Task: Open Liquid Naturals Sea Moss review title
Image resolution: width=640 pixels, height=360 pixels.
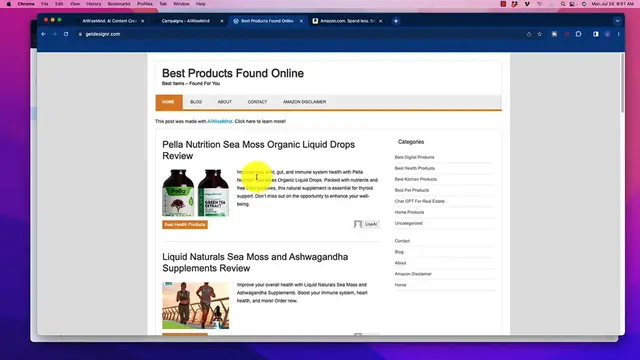Action: (255, 262)
